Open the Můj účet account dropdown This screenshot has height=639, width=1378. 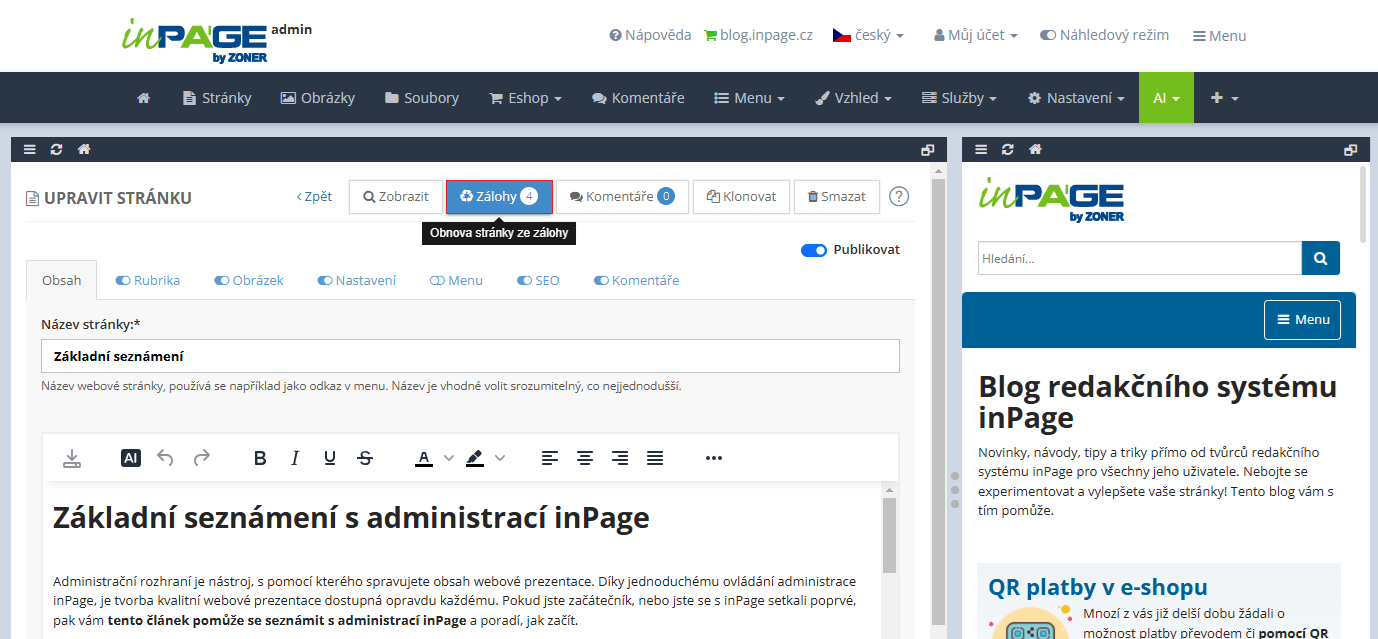(976, 35)
